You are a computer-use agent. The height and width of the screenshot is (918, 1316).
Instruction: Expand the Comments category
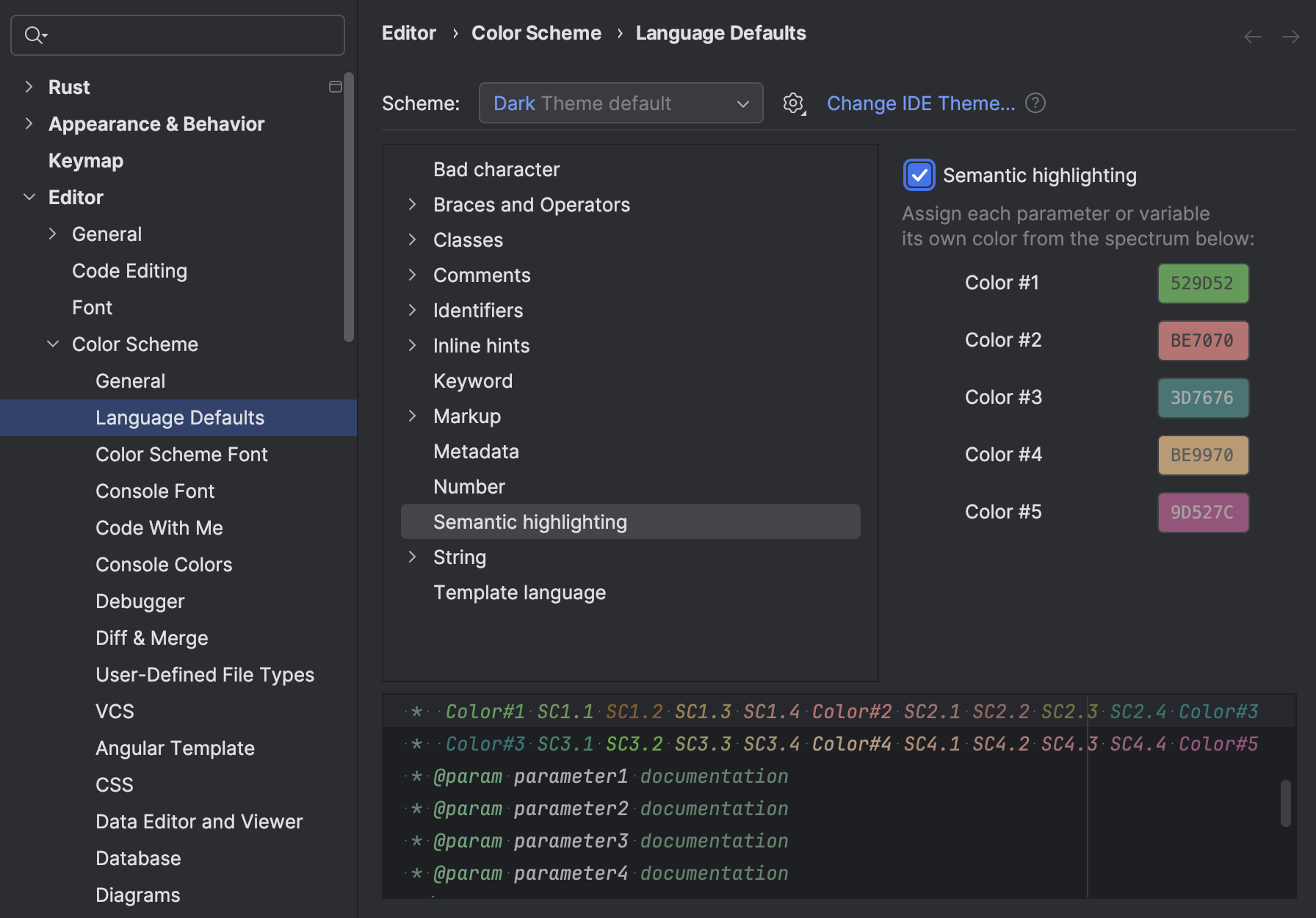click(x=412, y=275)
